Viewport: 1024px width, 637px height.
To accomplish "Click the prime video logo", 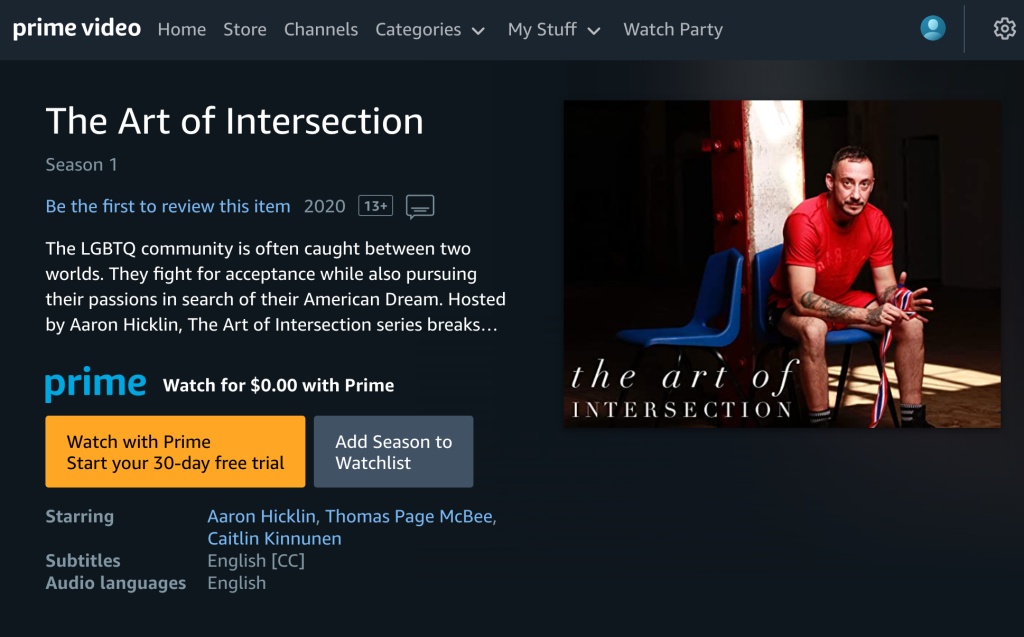I will click(76, 28).
